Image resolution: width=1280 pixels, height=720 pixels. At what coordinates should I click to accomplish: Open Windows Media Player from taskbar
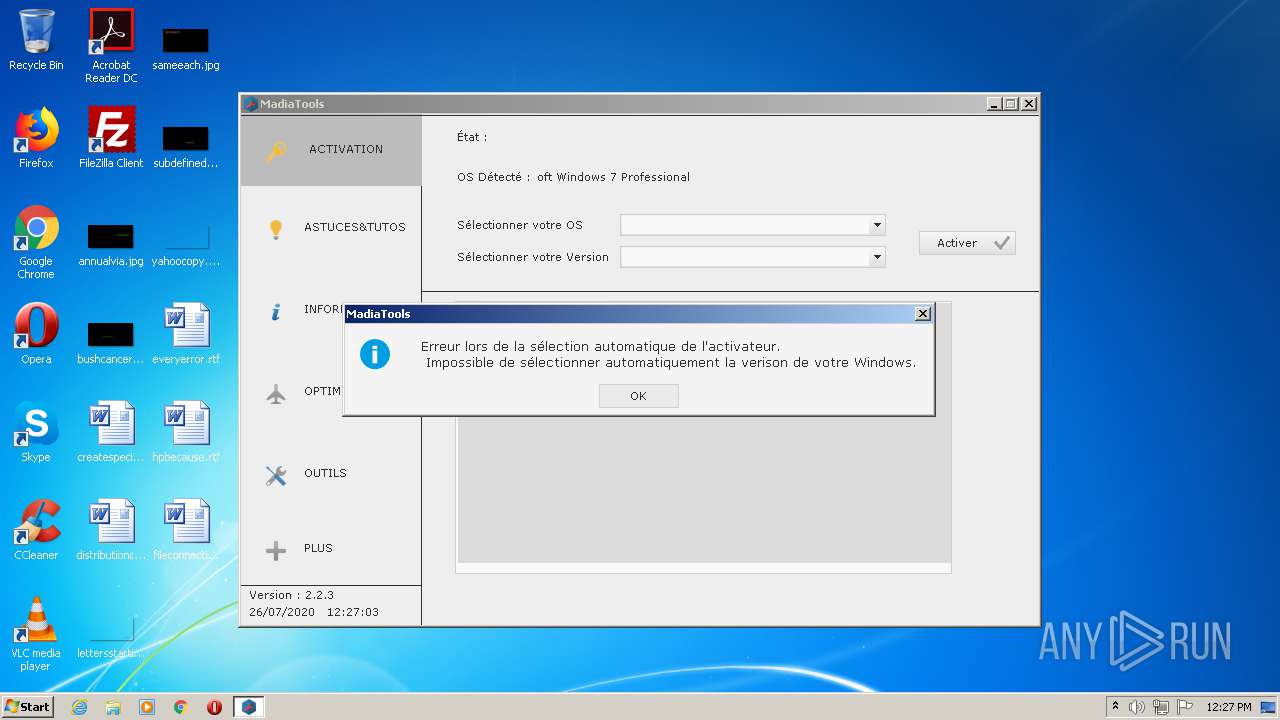point(147,707)
